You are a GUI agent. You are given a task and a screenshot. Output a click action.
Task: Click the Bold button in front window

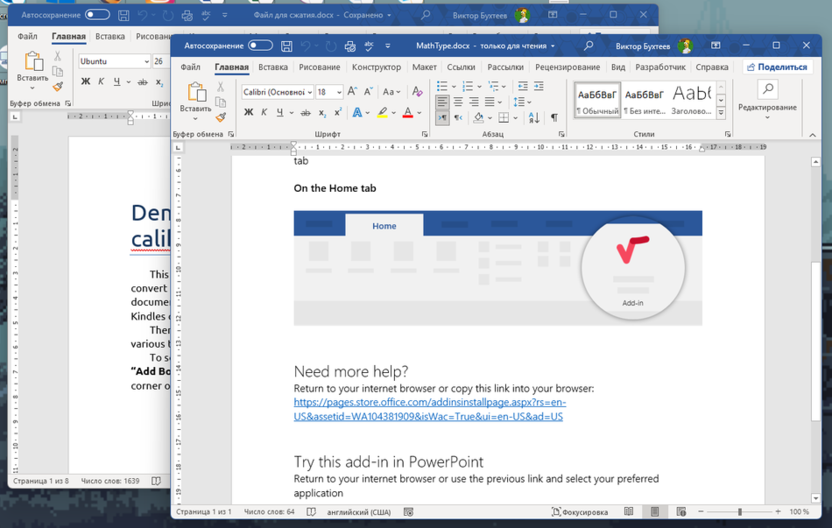click(249, 113)
